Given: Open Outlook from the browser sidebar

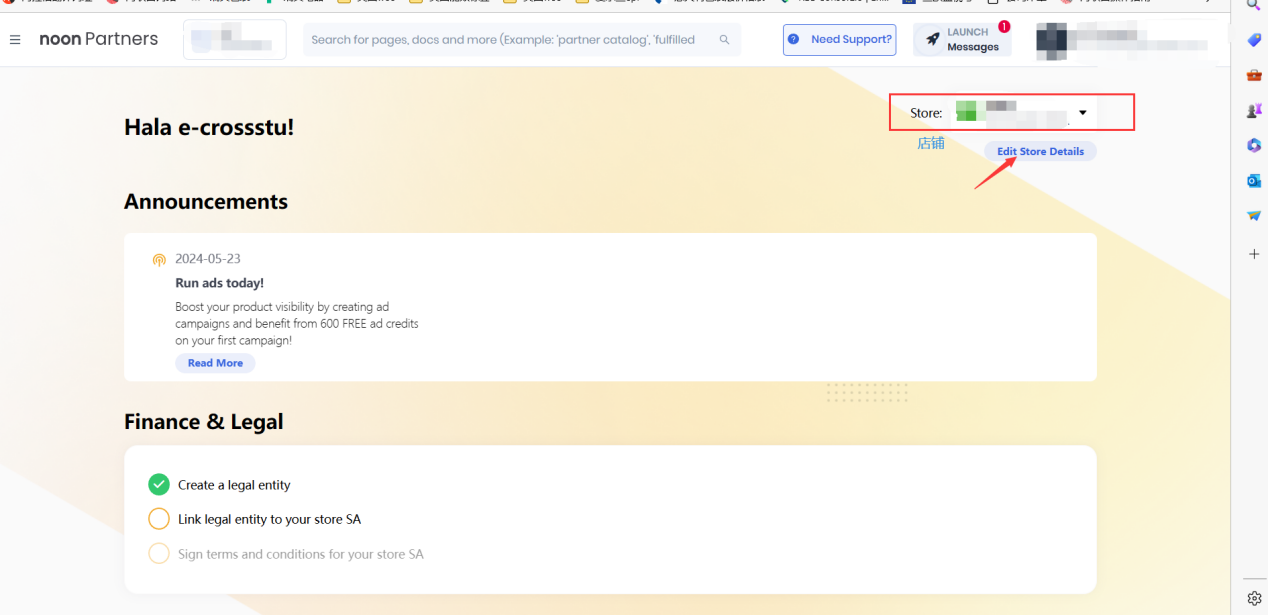Looking at the screenshot, I should [x=1254, y=181].
